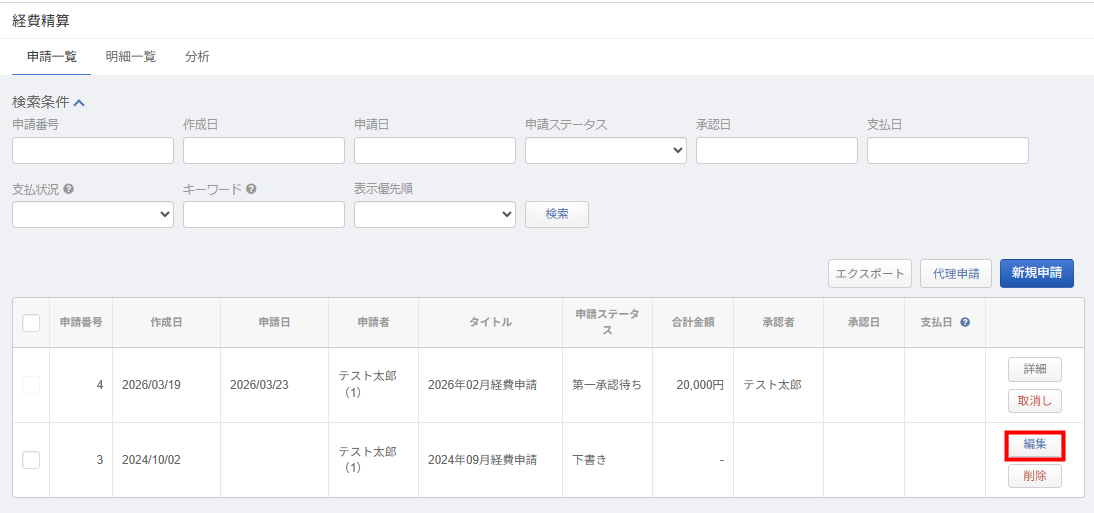Toggle the select-all checkbox in table header
The width and height of the screenshot is (1094, 513).
pyautogui.click(x=31, y=323)
